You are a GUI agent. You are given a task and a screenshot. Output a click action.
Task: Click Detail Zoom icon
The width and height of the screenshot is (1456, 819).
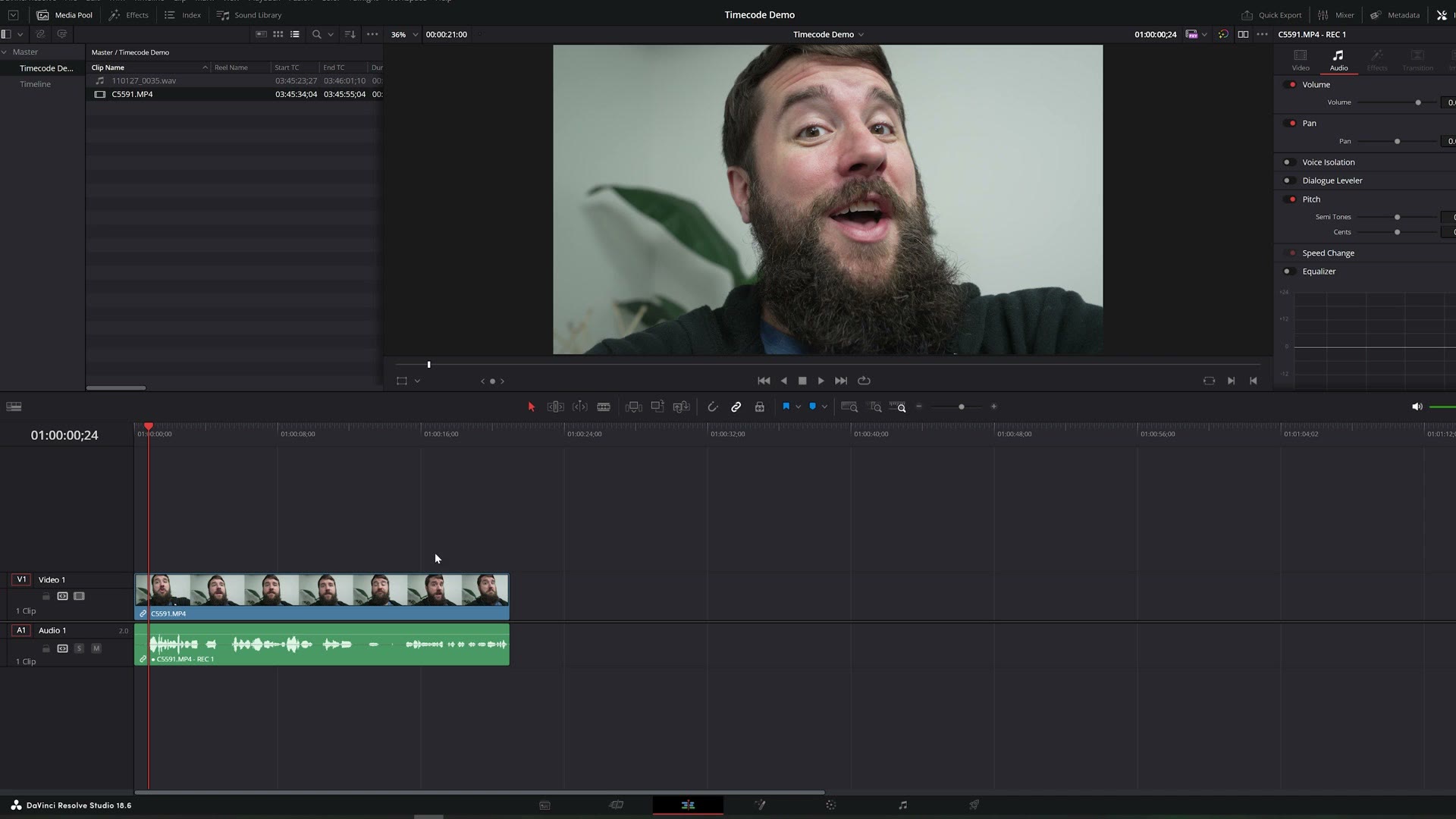875,407
